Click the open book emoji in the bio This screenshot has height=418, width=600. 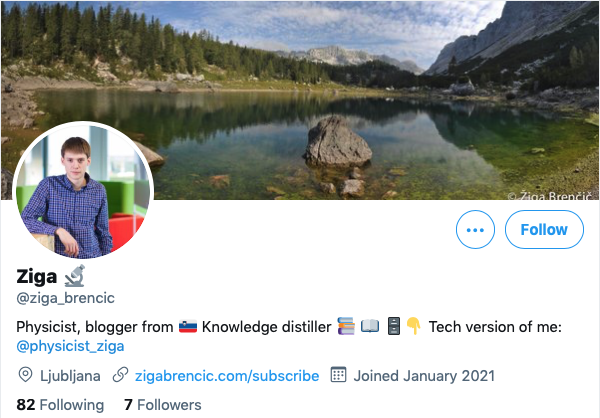point(369,326)
